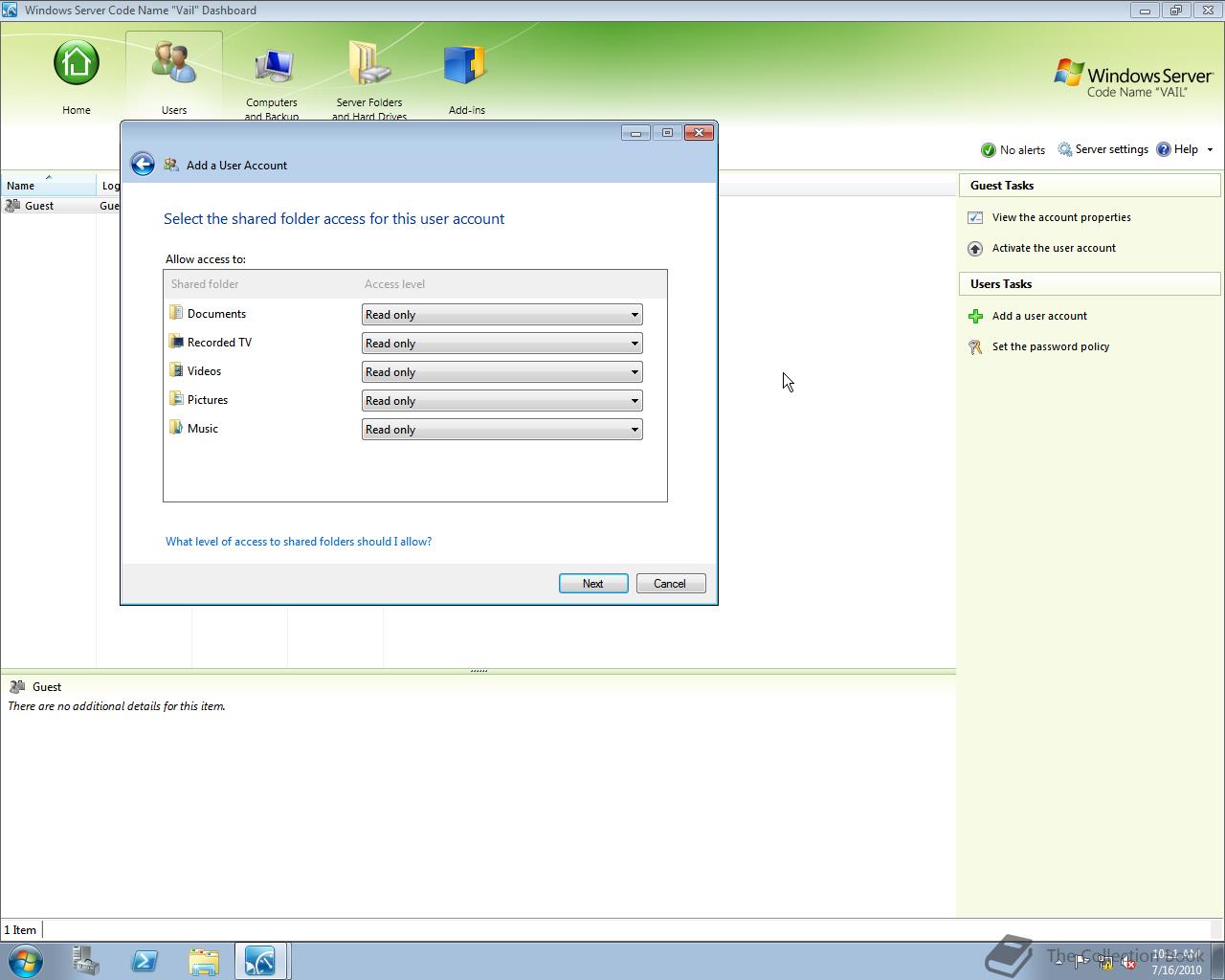
Task: Click the Dashboard taskbar button
Action: 261,961
